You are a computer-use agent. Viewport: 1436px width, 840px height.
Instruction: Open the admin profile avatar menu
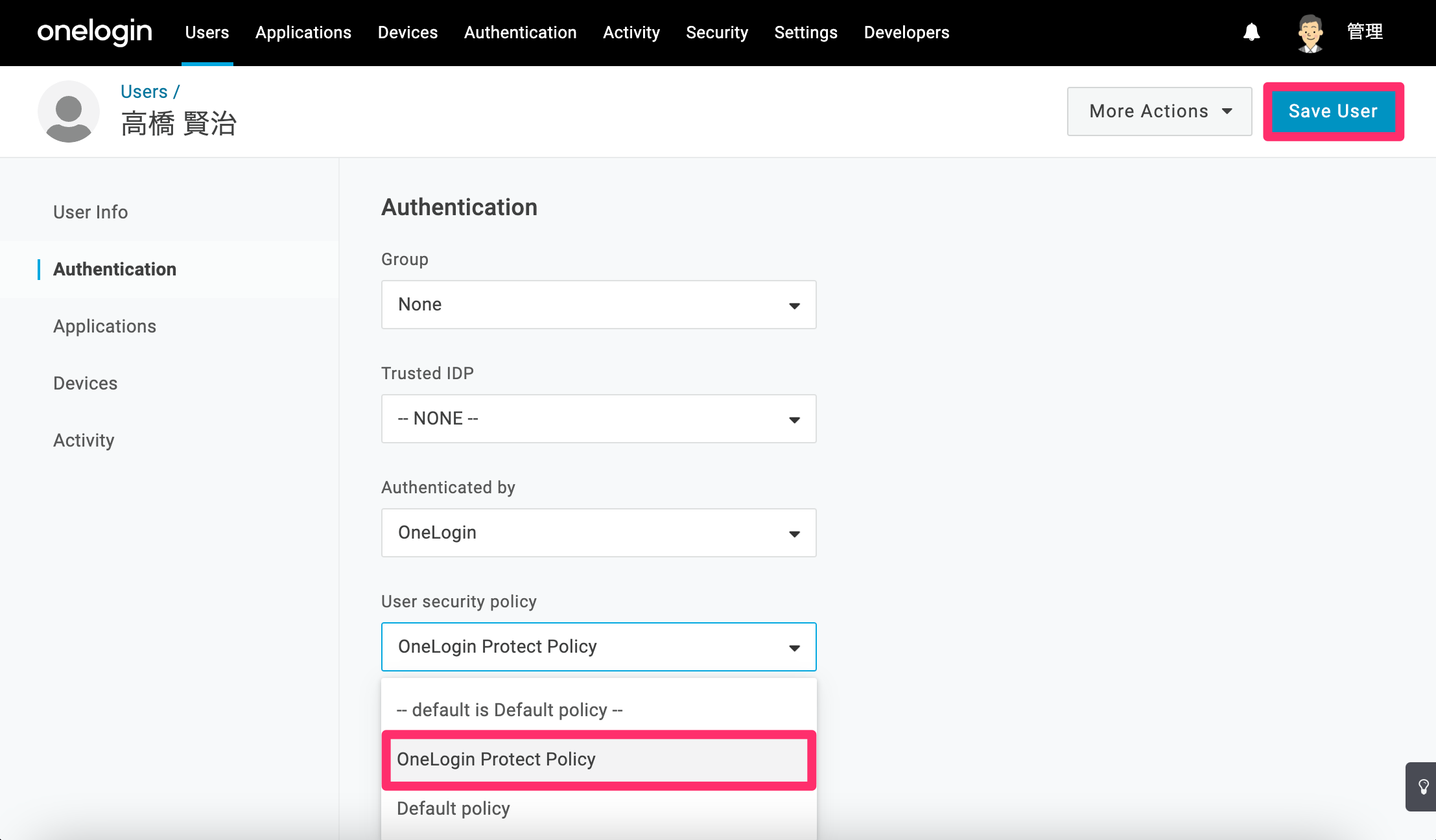(1310, 32)
